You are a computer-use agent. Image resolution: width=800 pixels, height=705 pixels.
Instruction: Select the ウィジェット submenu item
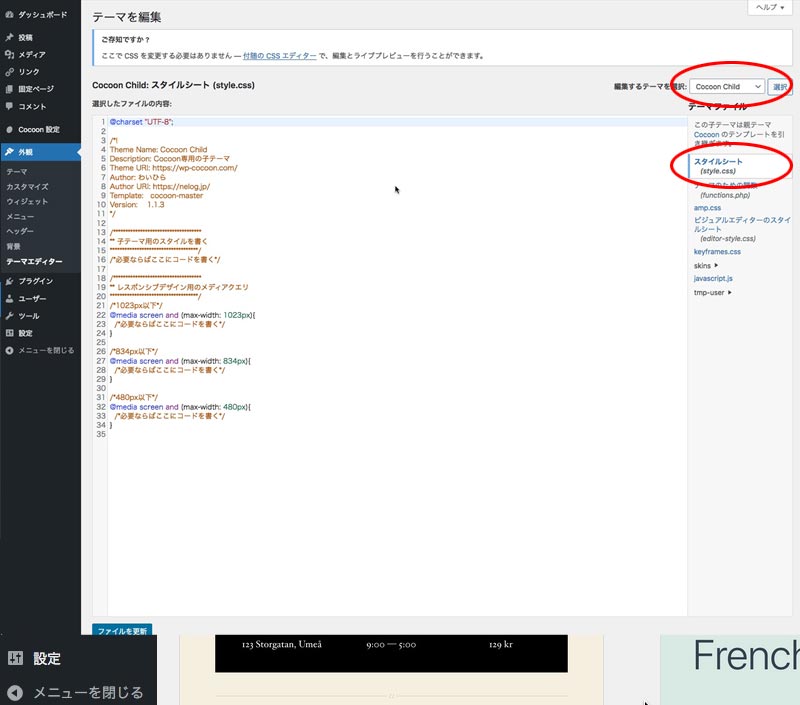point(27,202)
